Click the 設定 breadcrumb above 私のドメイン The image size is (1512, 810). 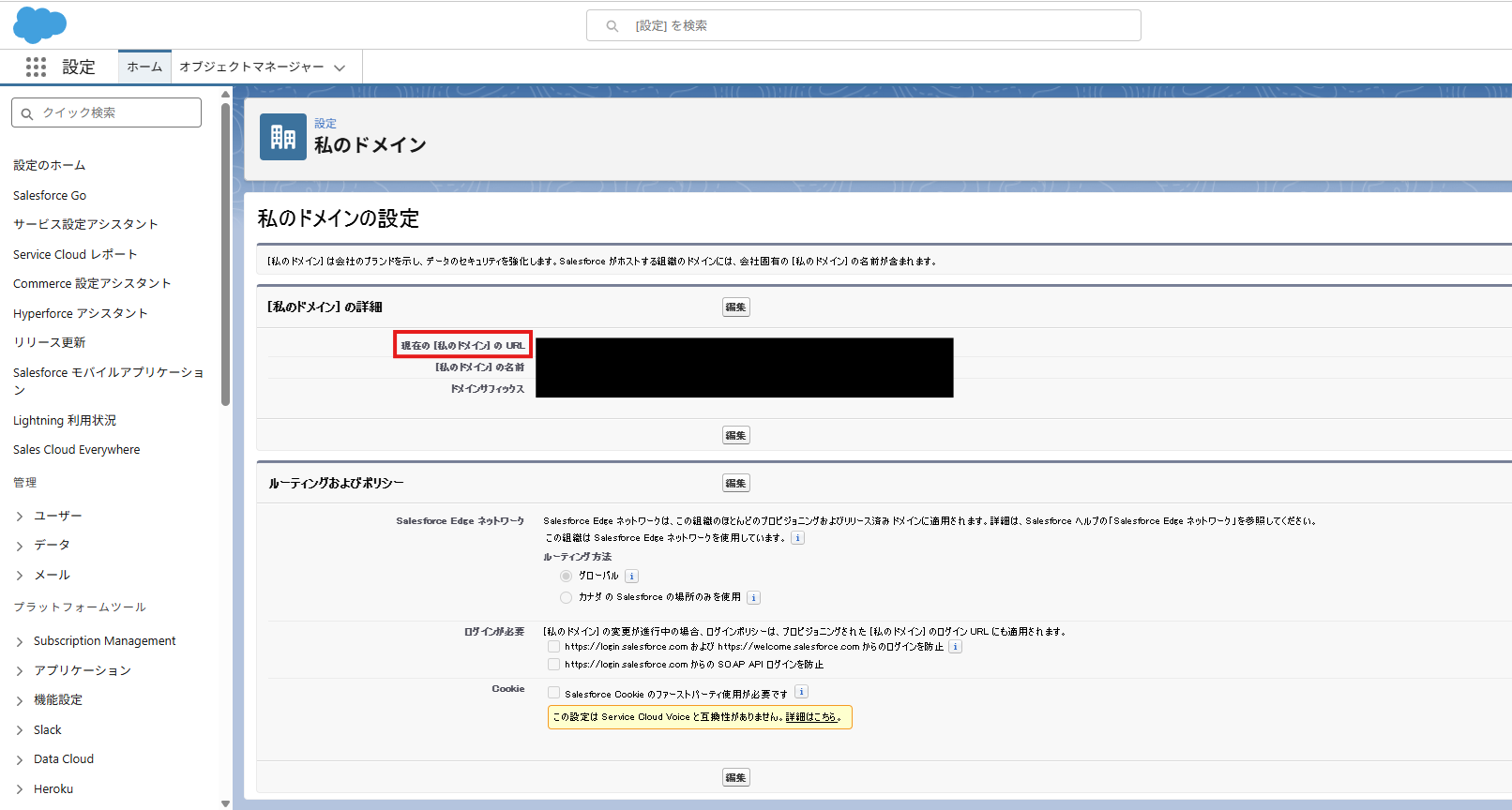pos(325,123)
